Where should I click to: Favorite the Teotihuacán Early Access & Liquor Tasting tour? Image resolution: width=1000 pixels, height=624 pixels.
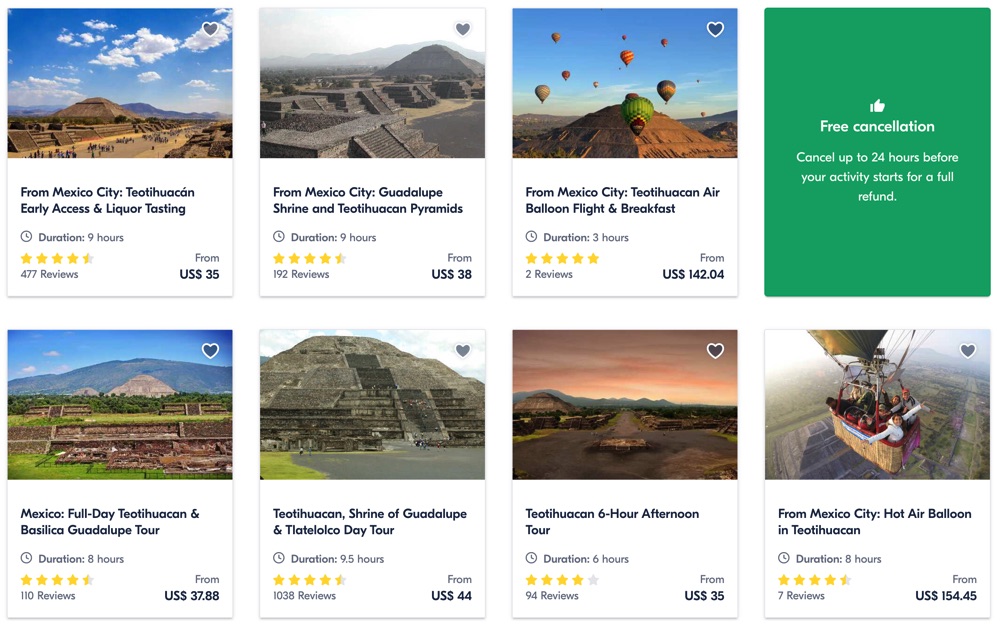click(x=210, y=29)
